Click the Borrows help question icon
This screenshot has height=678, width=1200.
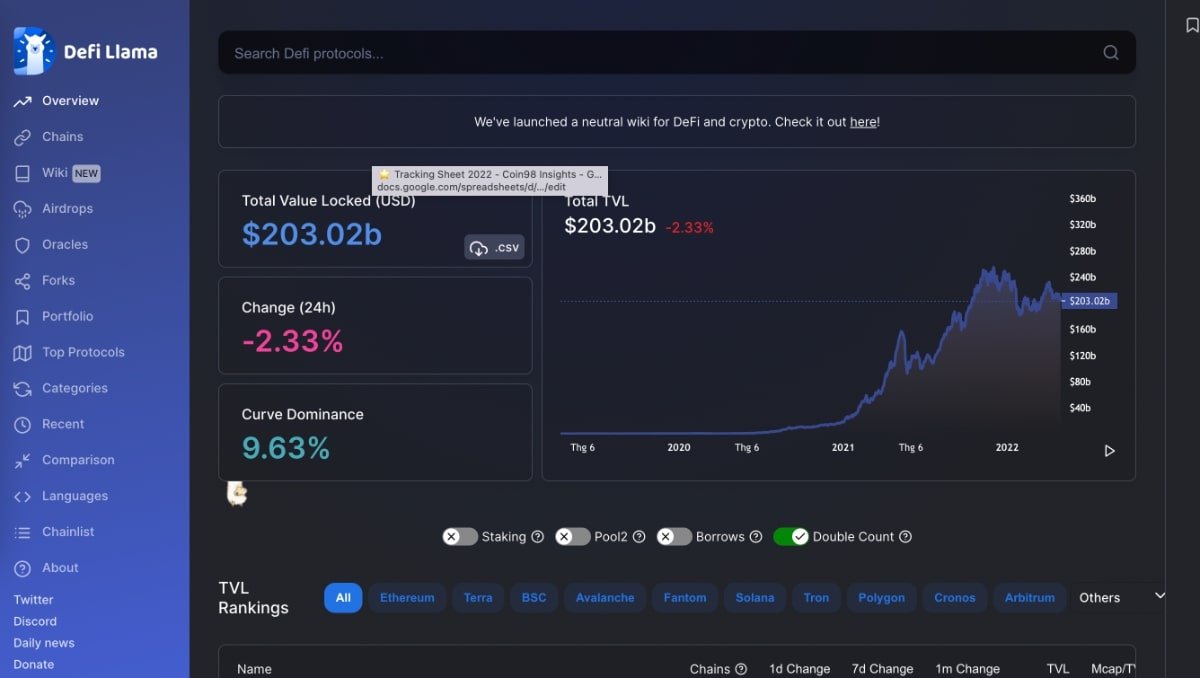[756, 537]
